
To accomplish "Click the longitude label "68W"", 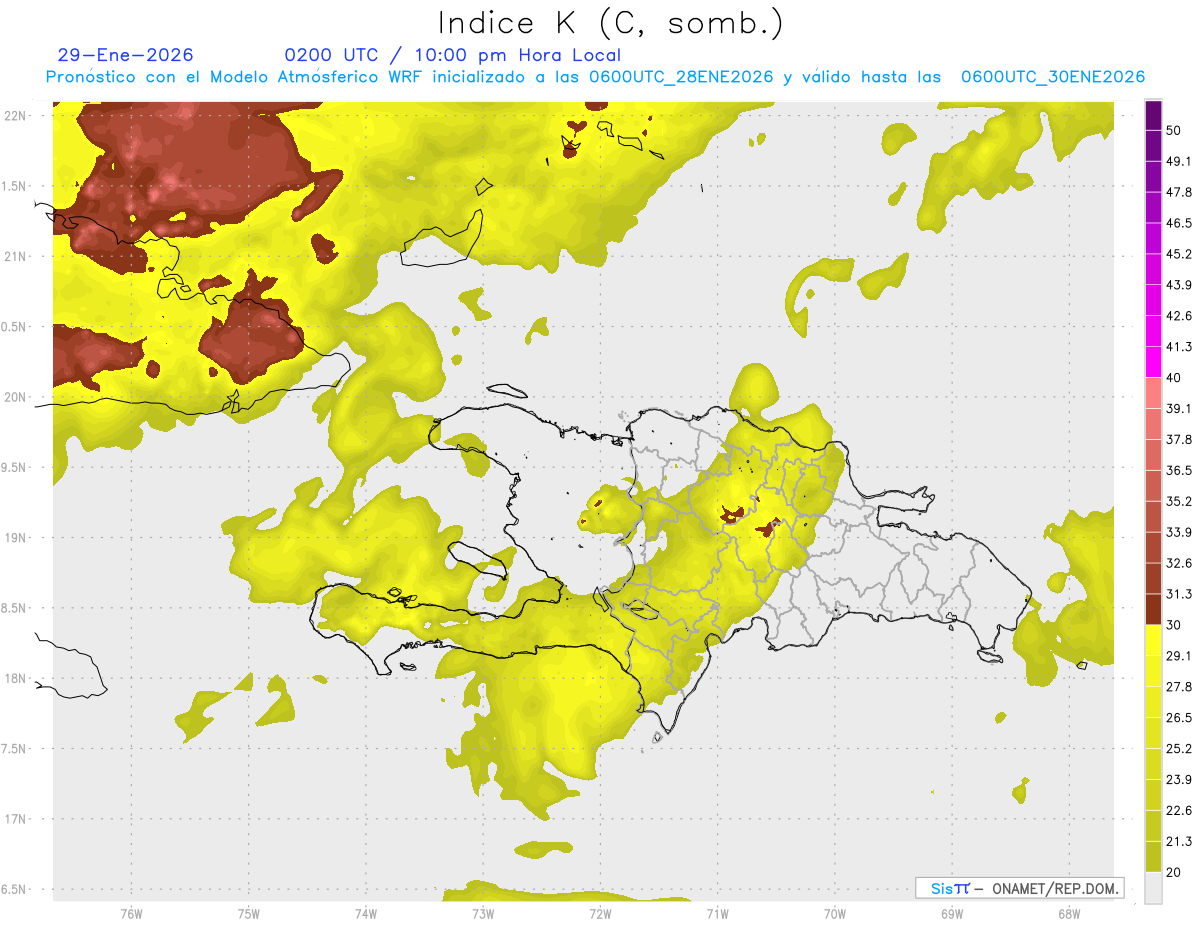I will coord(1069,913).
